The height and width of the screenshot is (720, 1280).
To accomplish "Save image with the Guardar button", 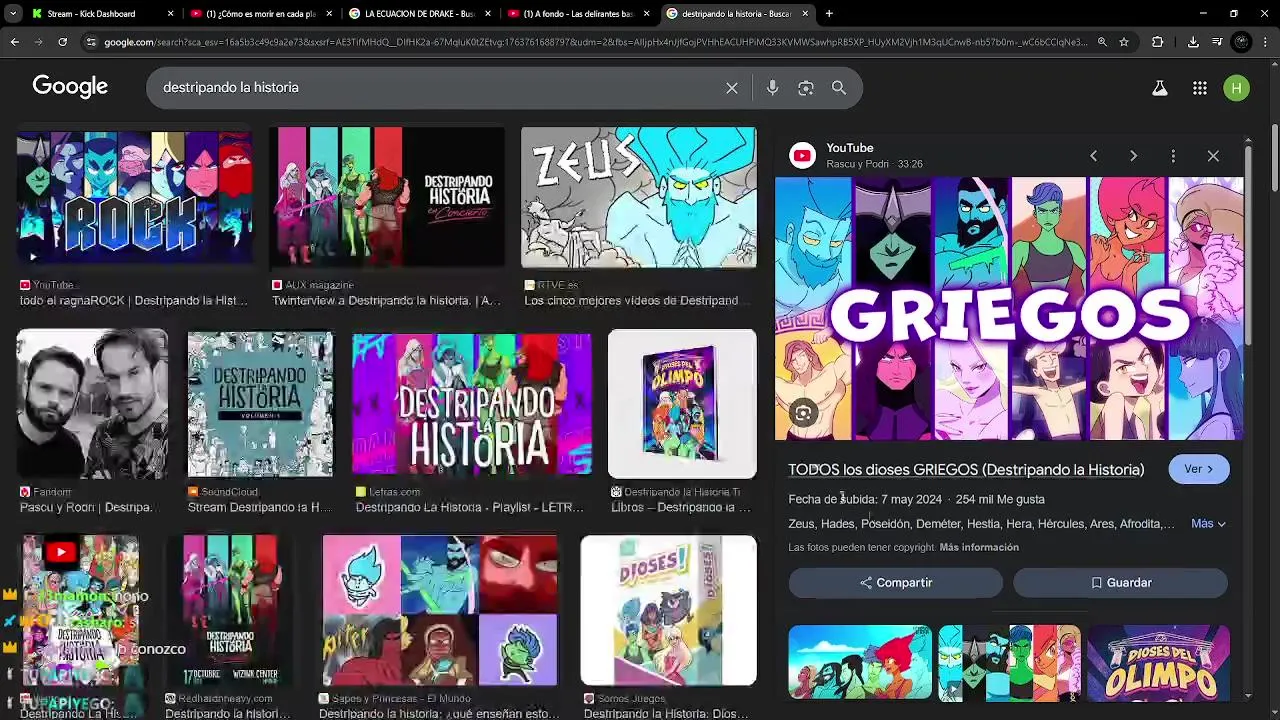I will click(1120, 583).
